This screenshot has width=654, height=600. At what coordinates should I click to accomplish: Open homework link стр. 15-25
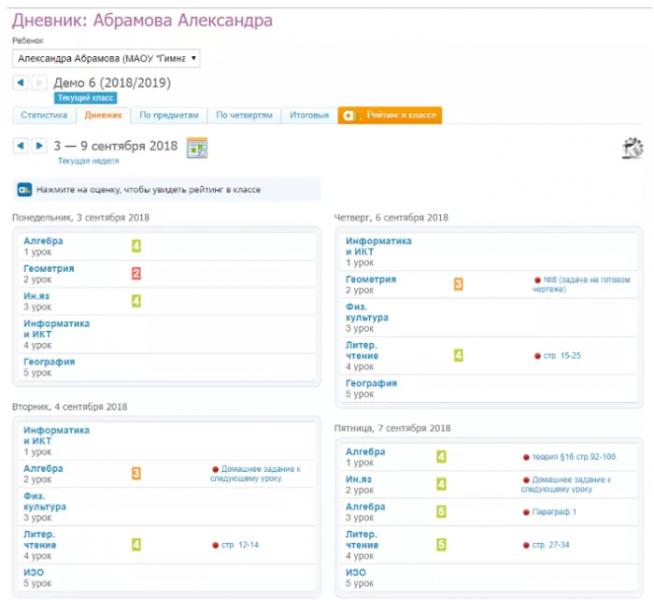(561, 355)
